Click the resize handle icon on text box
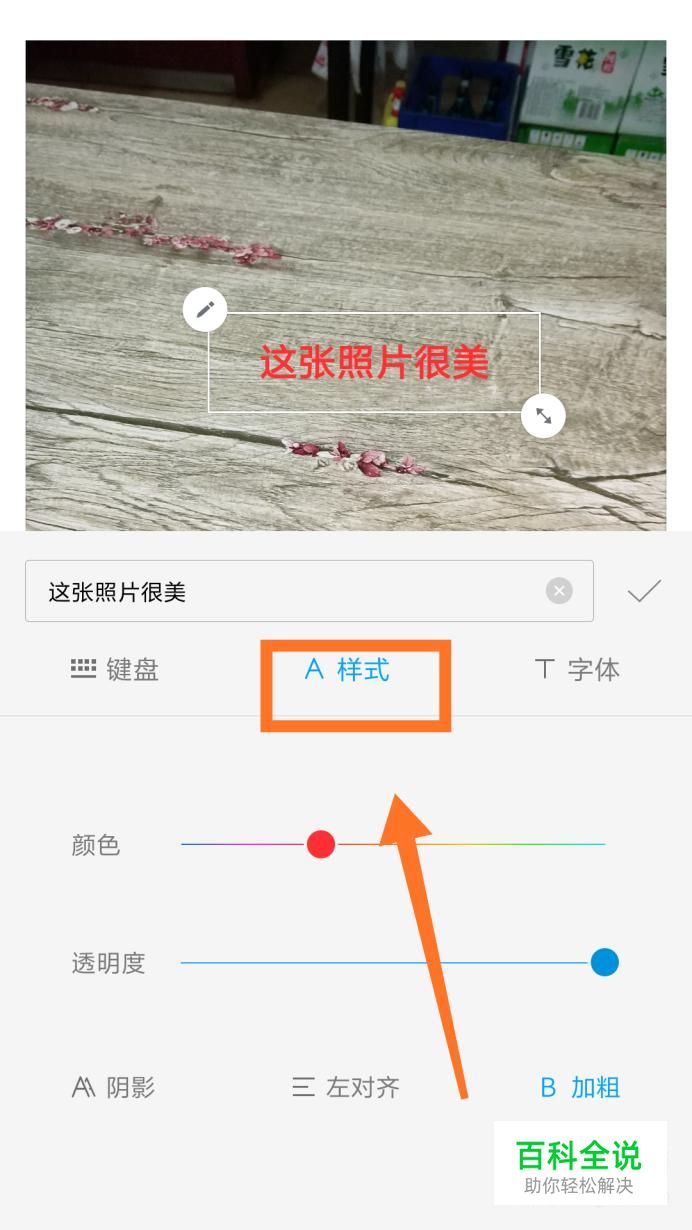 coord(543,416)
